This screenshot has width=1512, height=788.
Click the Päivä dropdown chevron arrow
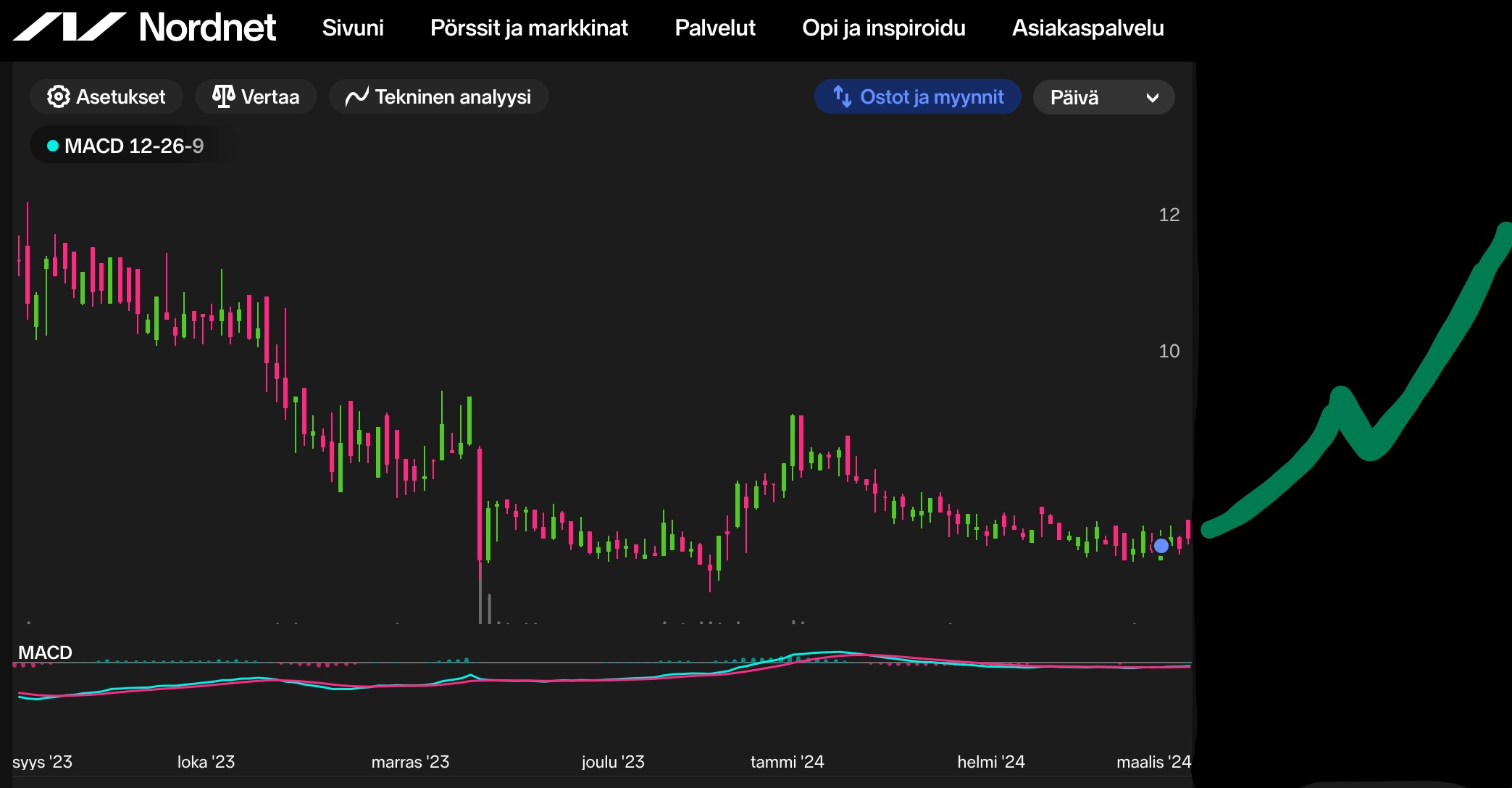pyautogui.click(x=1152, y=98)
